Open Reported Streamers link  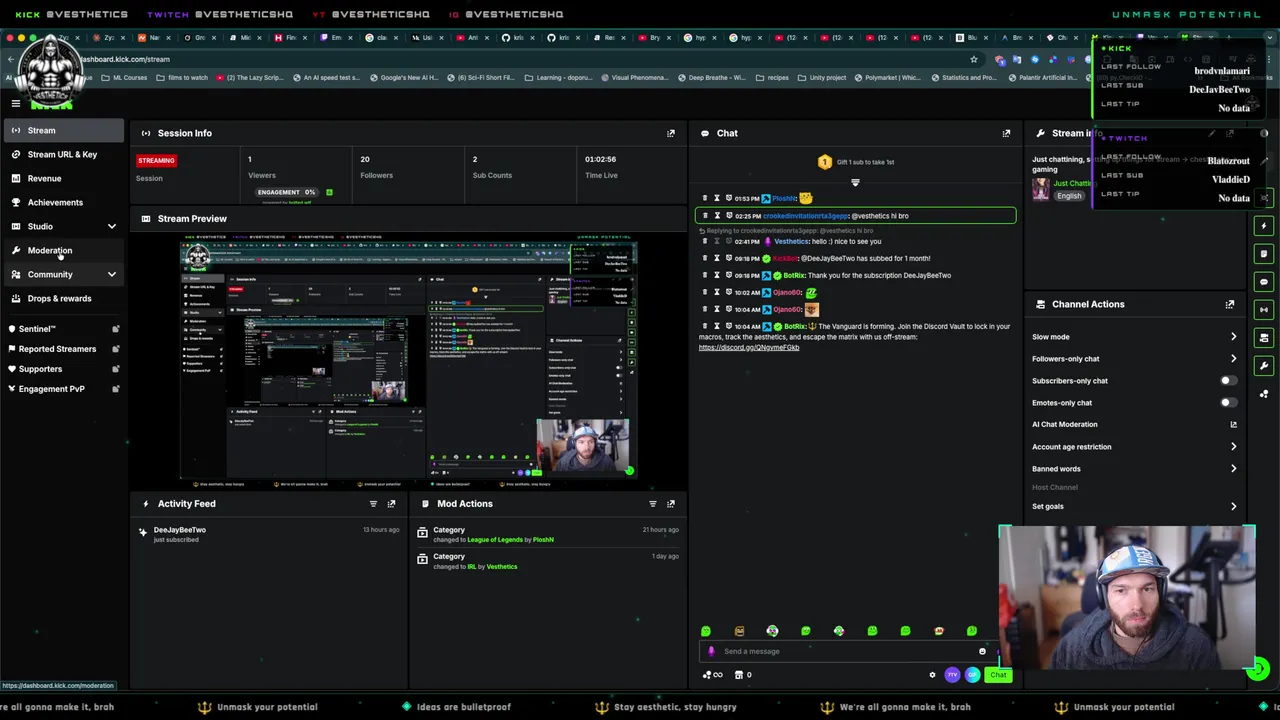(x=64, y=349)
